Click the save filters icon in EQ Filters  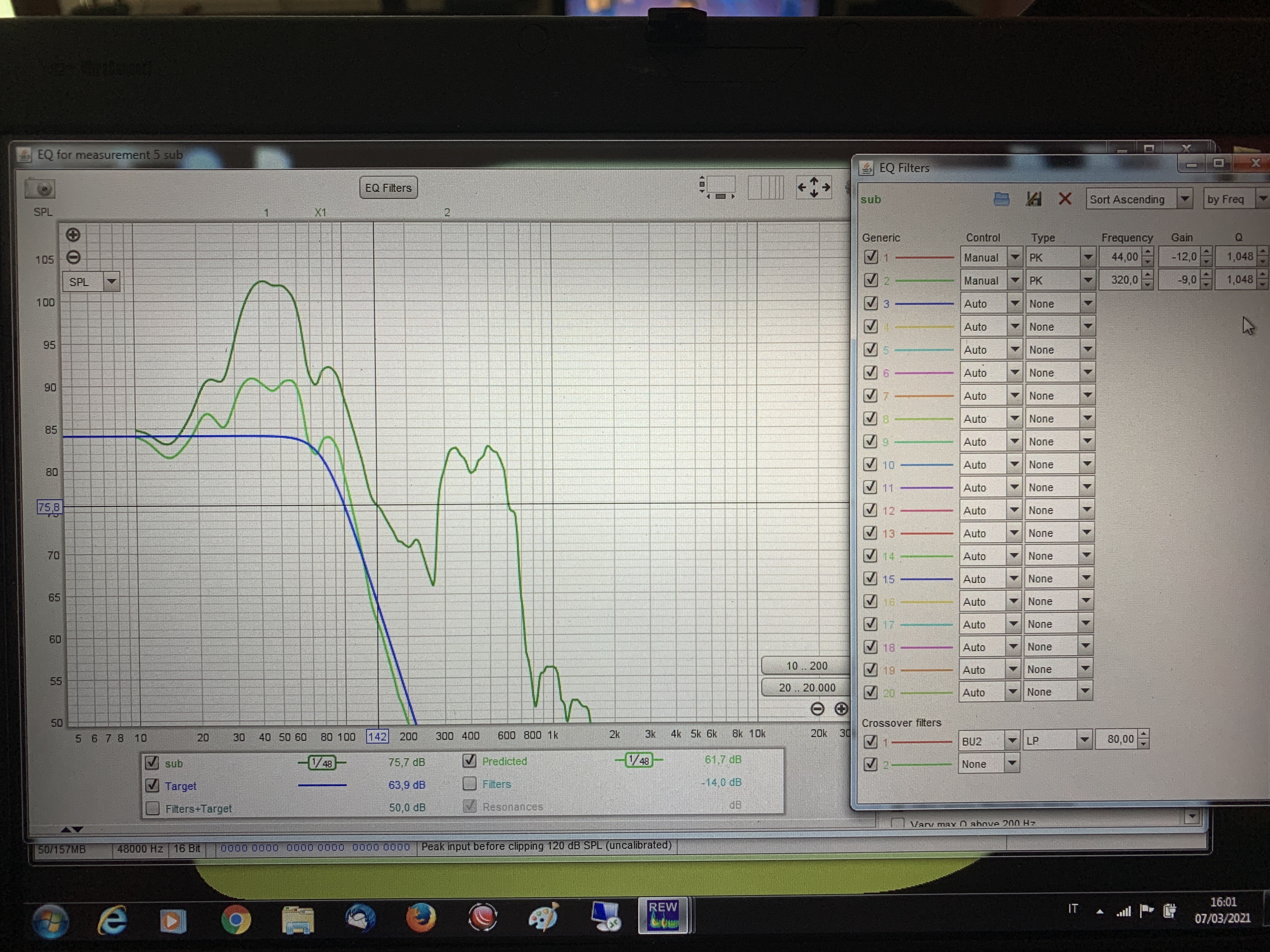click(x=1033, y=199)
